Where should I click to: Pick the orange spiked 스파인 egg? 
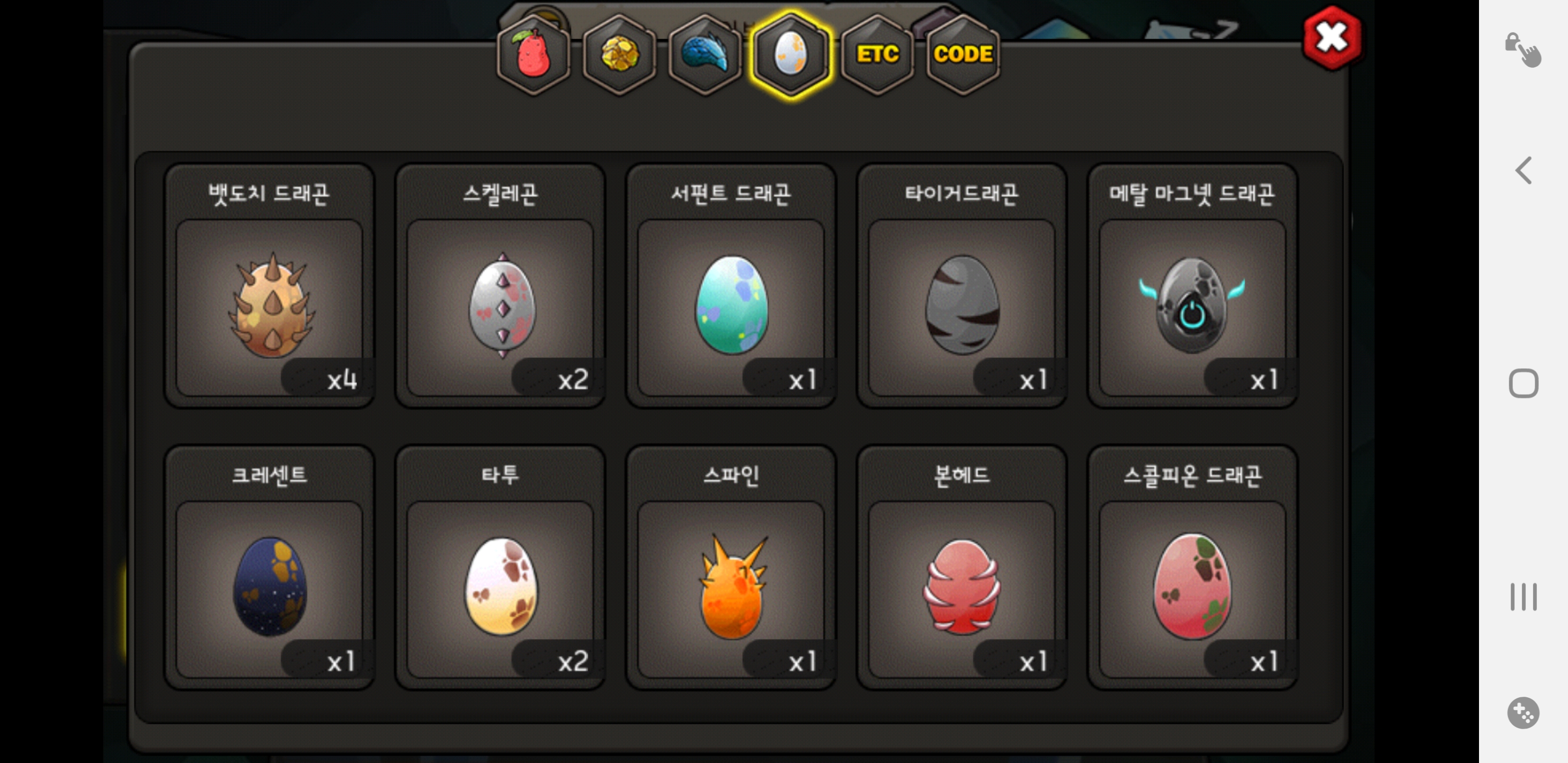(730, 567)
